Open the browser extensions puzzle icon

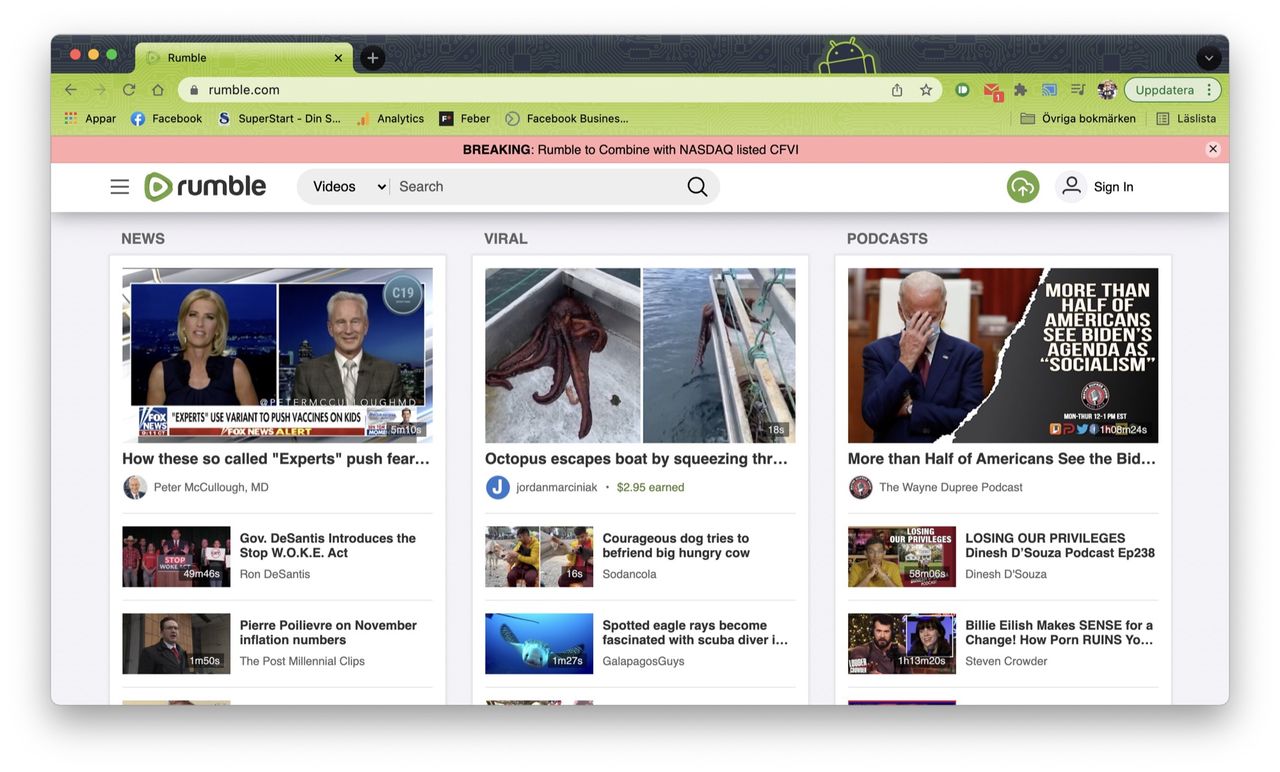coord(1020,90)
